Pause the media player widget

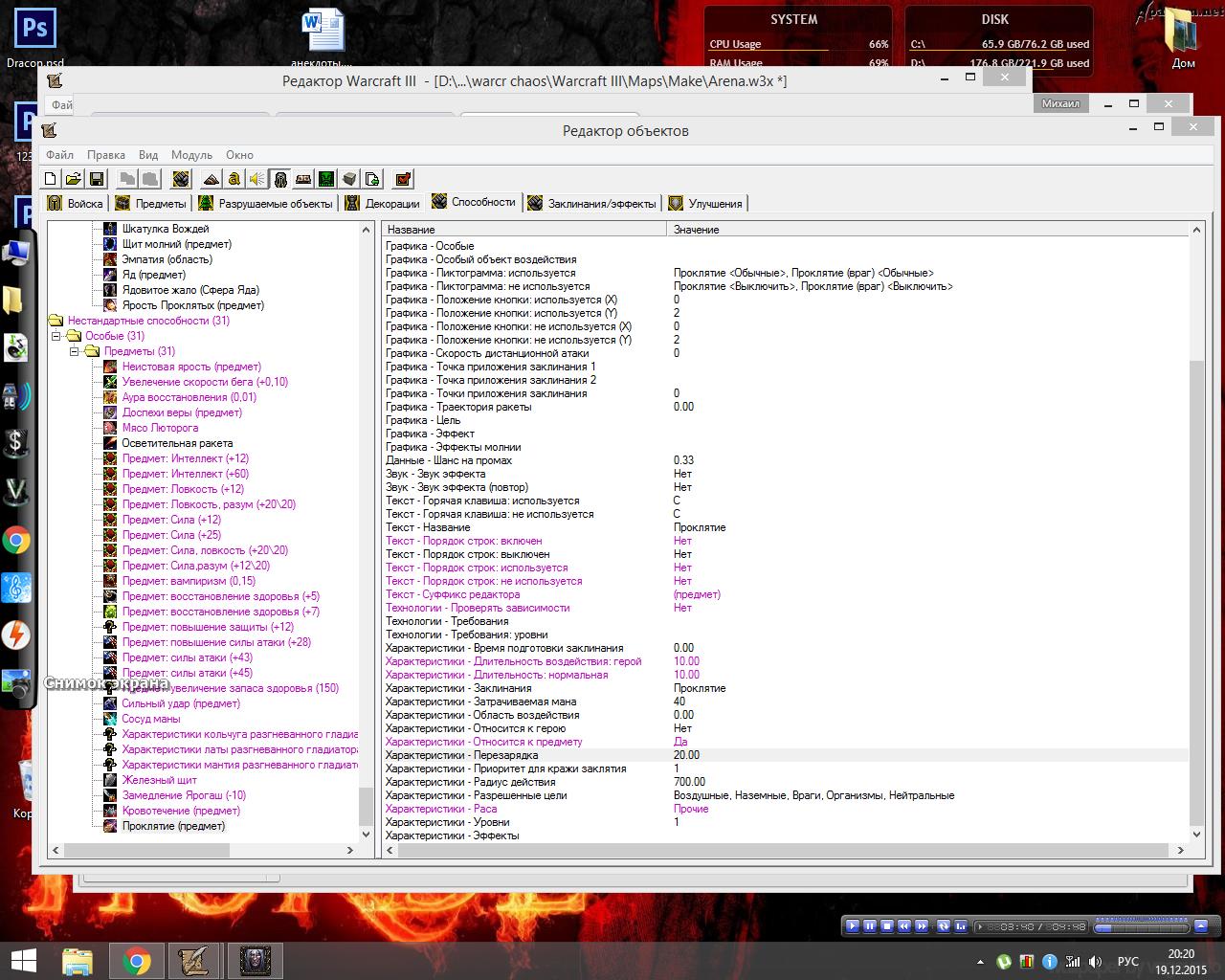tap(870, 926)
